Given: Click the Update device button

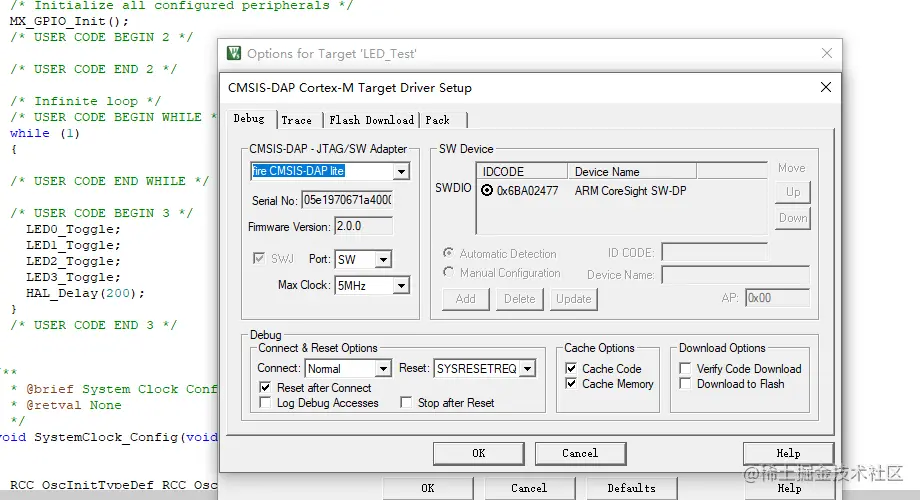Looking at the screenshot, I should click(574, 299).
